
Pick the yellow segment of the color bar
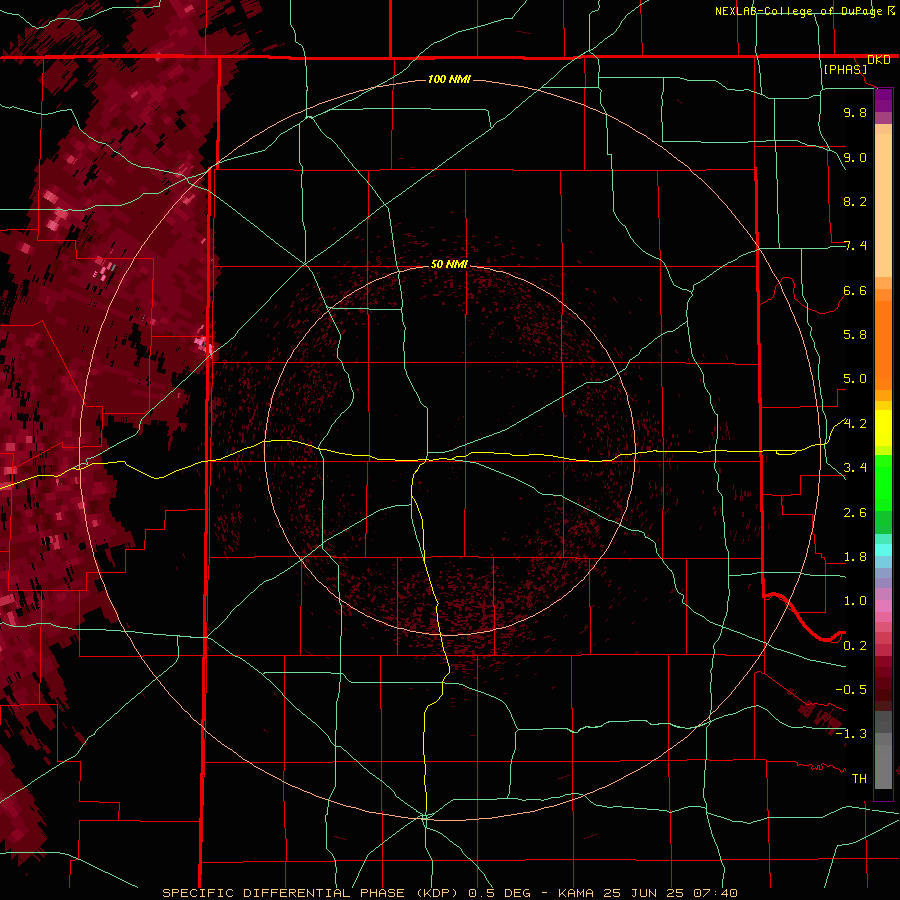click(x=883, y=428)
